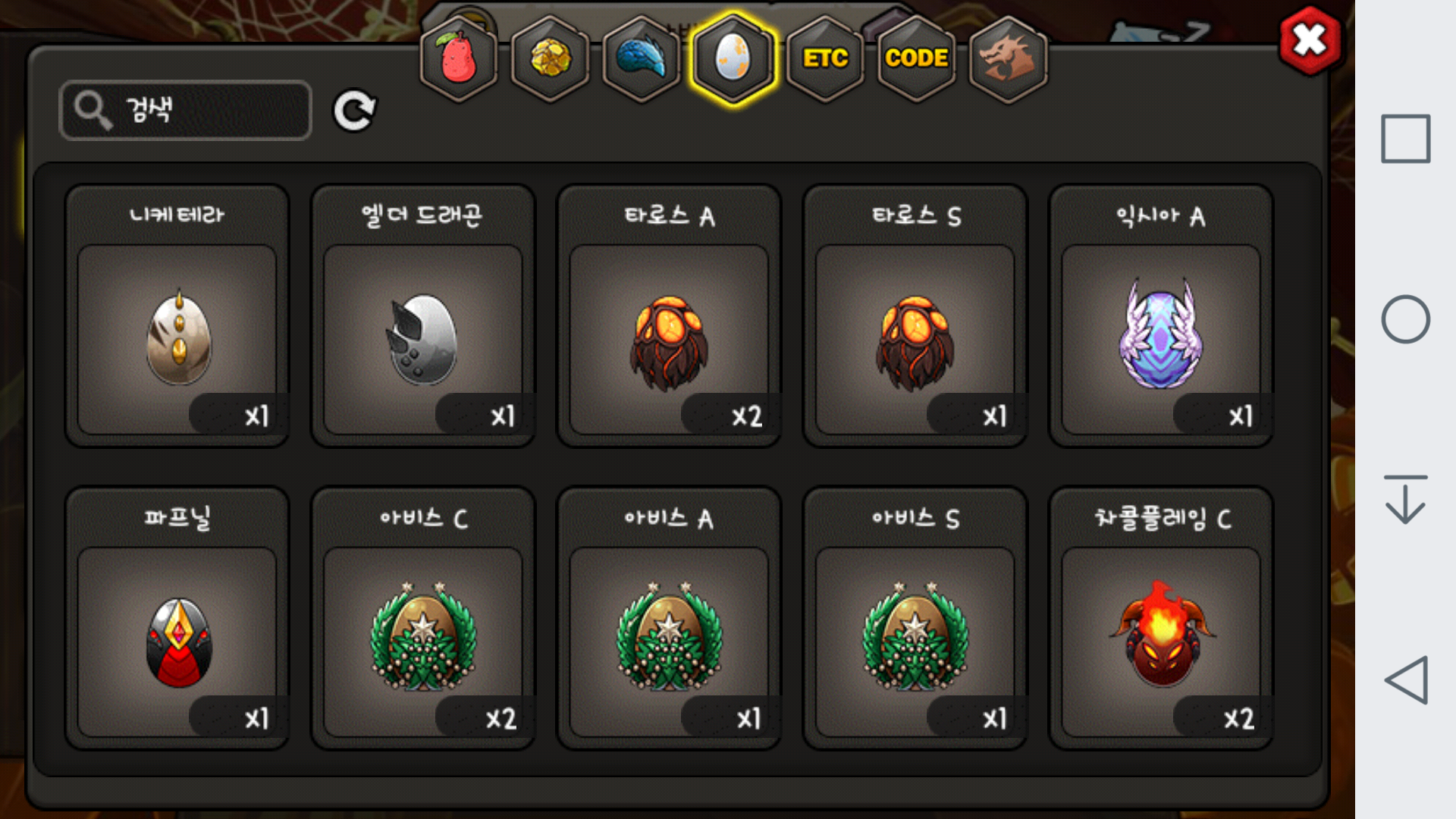Choose the 타로스 A egg
The height and width of the screenshot is (819, 1456).
(669, 315)
